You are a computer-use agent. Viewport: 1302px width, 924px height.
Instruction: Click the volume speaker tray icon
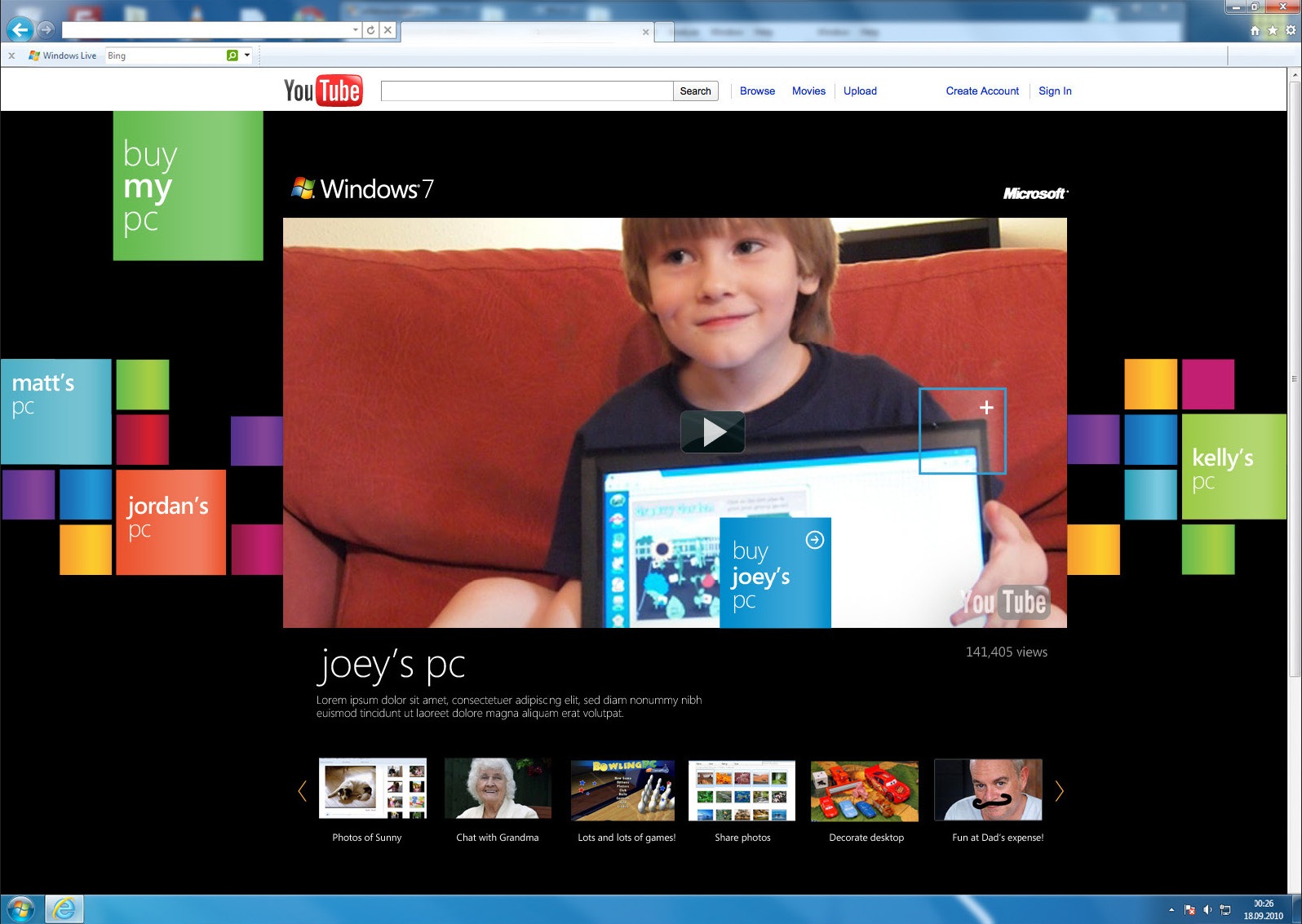1207,909
